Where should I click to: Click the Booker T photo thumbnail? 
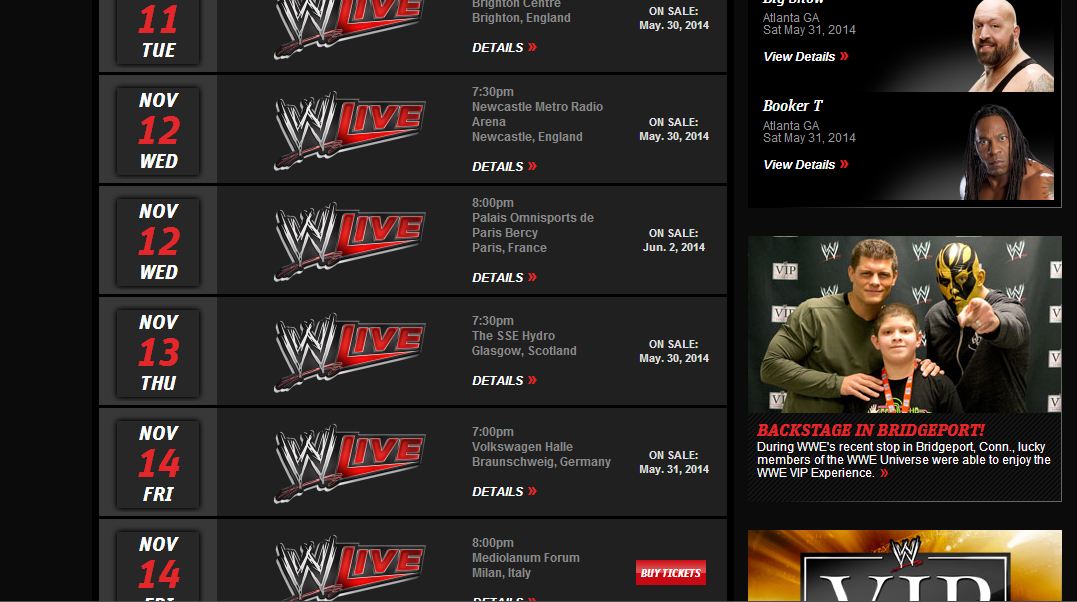tap(1007, 152)
